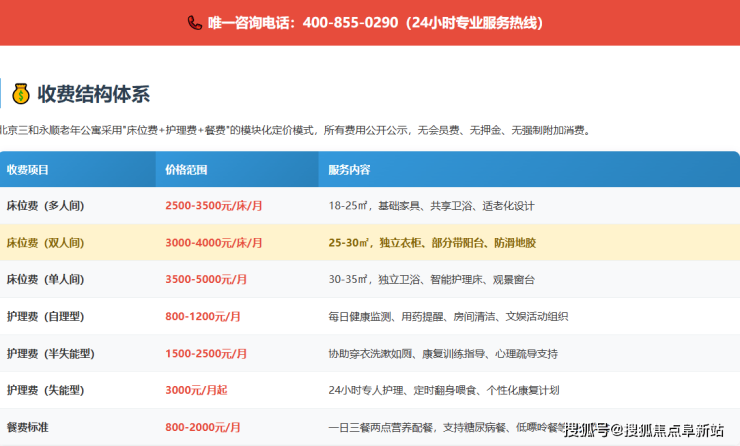Click the price 3000-4000元/床/月
This screenshot has width=740, height=446.
[214, 243]
